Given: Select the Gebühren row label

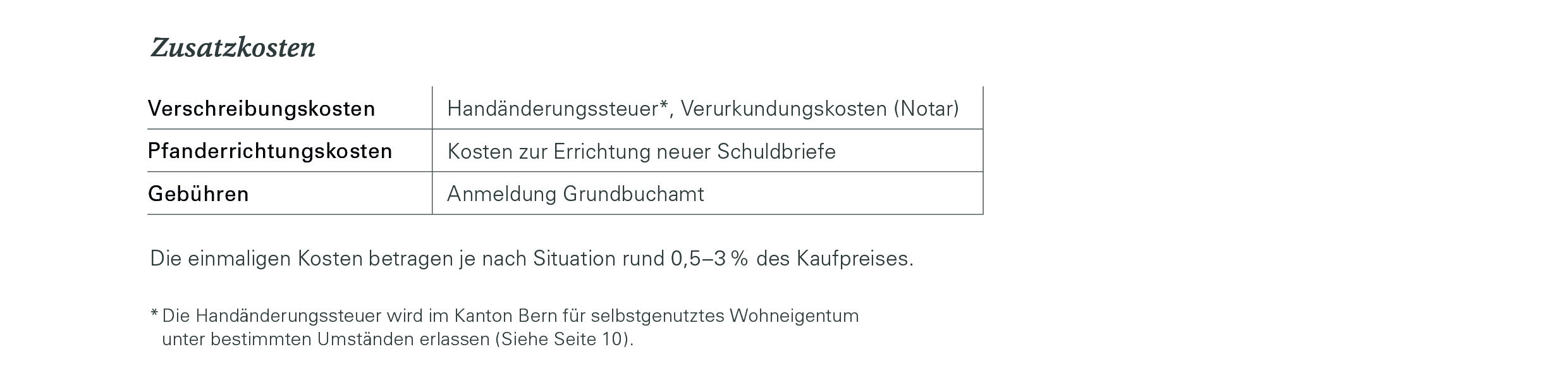Looking at the screenshot, I should tap(199, 193).
